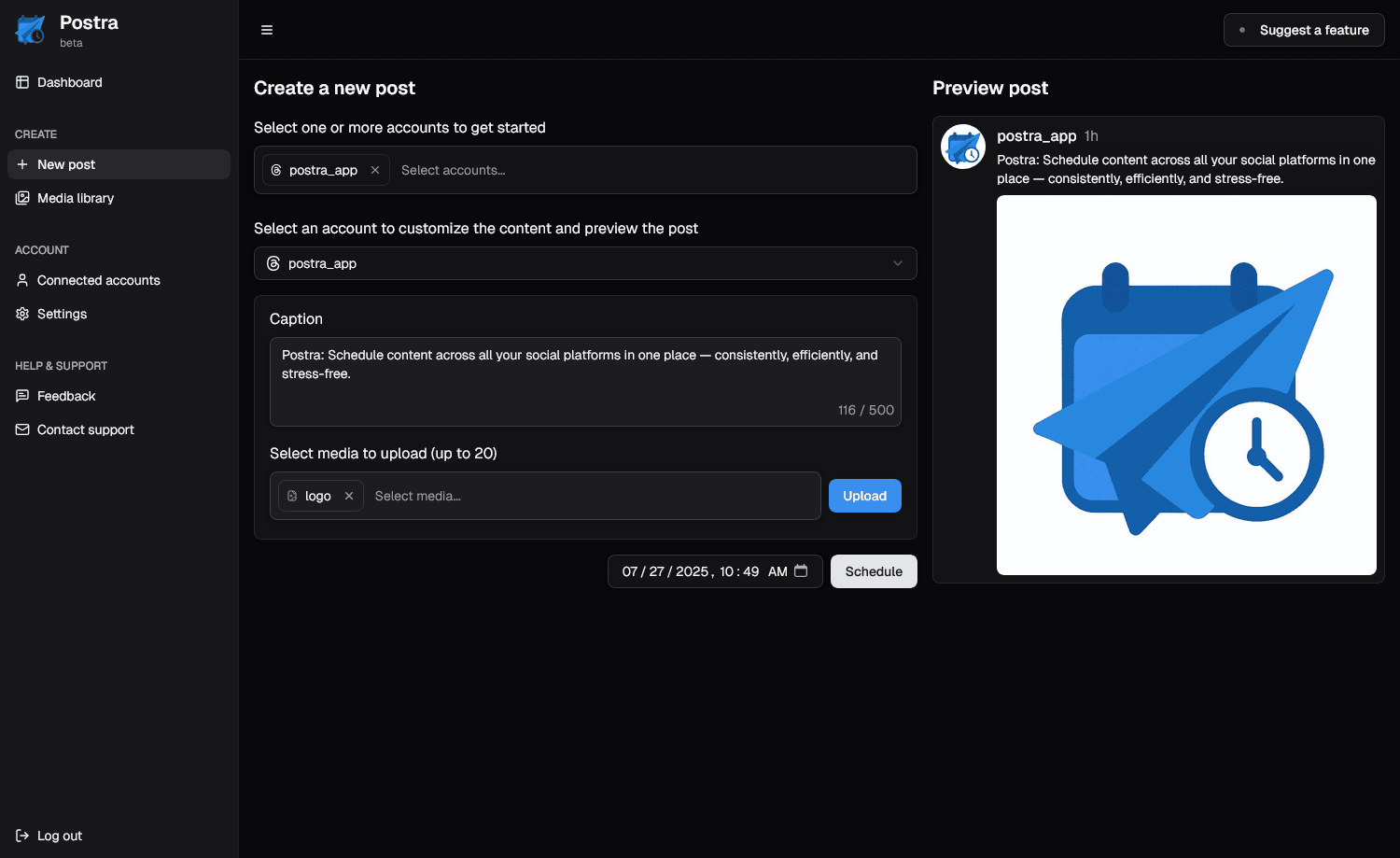This screenshot has height=858, width=1400.
Task: Click the 'Preview post' heading
Action: coord(990,88)
